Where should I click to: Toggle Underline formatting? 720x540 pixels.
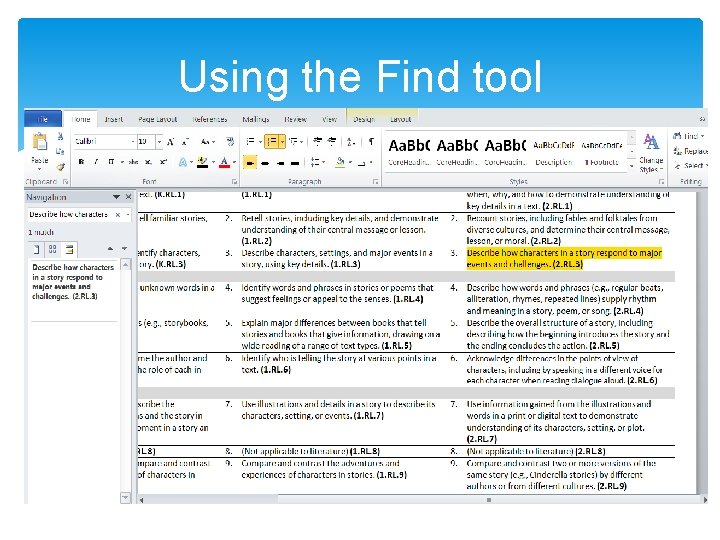(x=111, y=162)
